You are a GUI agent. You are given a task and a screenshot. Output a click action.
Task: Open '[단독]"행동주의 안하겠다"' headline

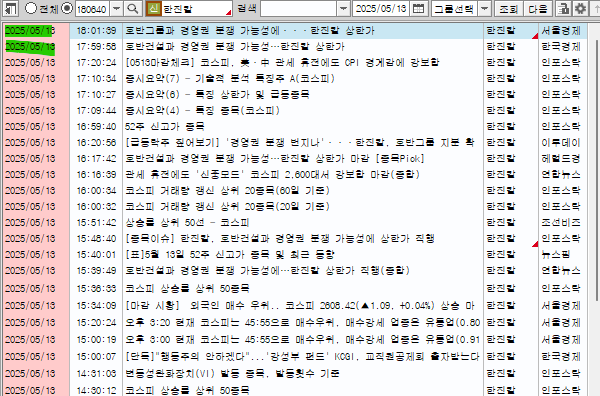[302, 357]
